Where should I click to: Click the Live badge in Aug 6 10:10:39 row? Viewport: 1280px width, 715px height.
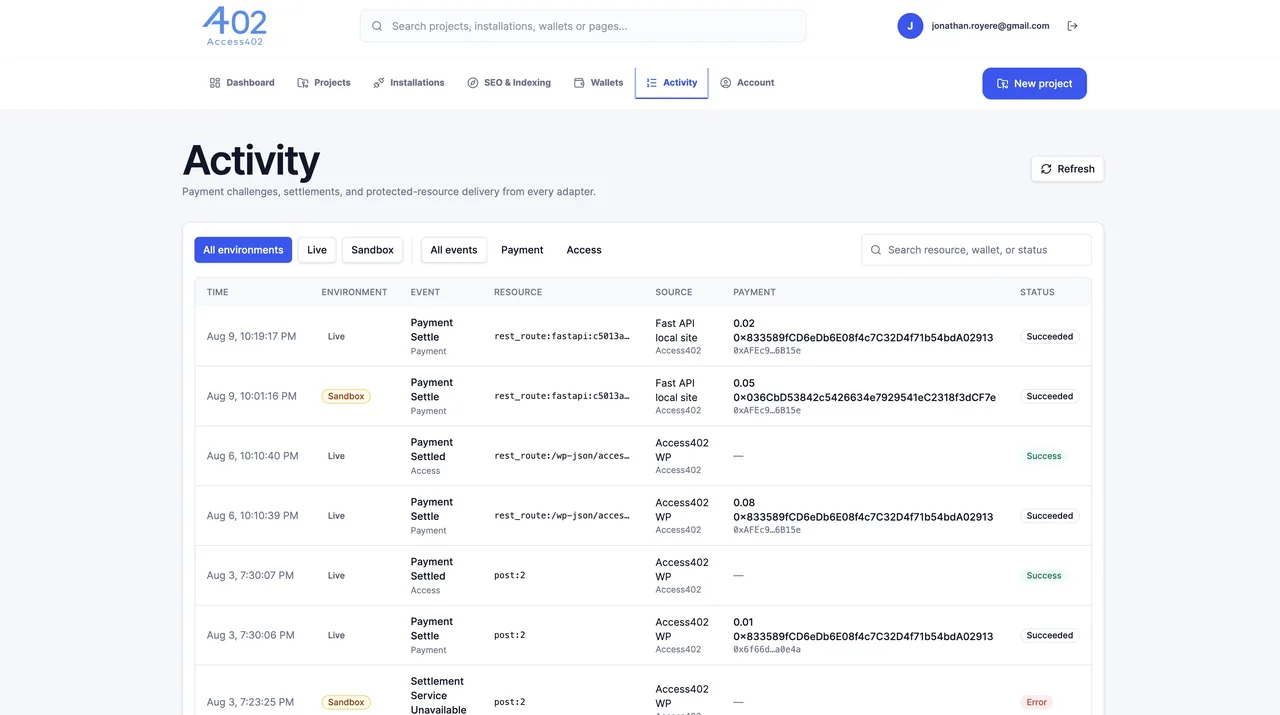pyautogui.click(x=336, y=516)
